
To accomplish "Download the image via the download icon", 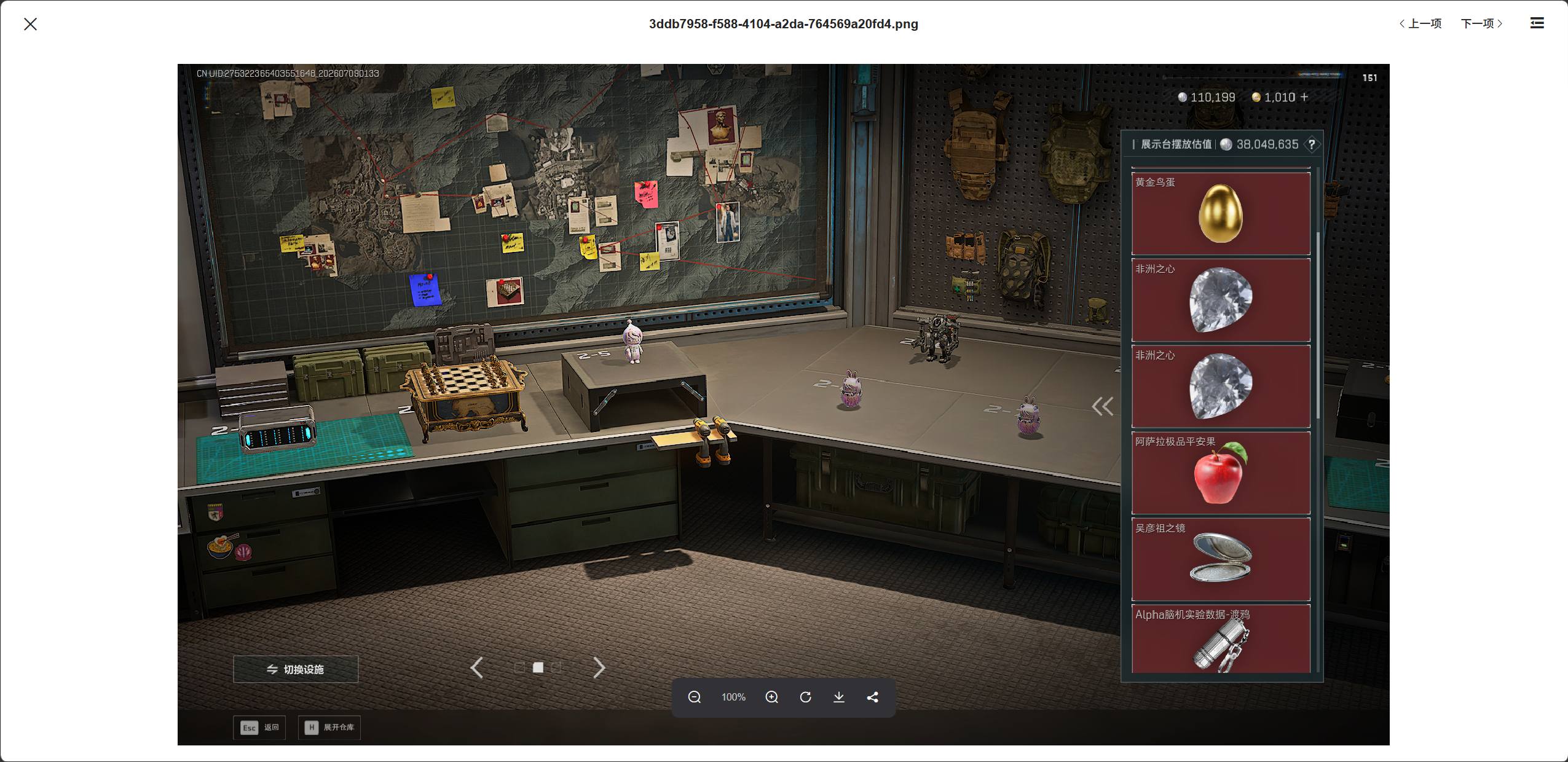I will coord(838,697).
